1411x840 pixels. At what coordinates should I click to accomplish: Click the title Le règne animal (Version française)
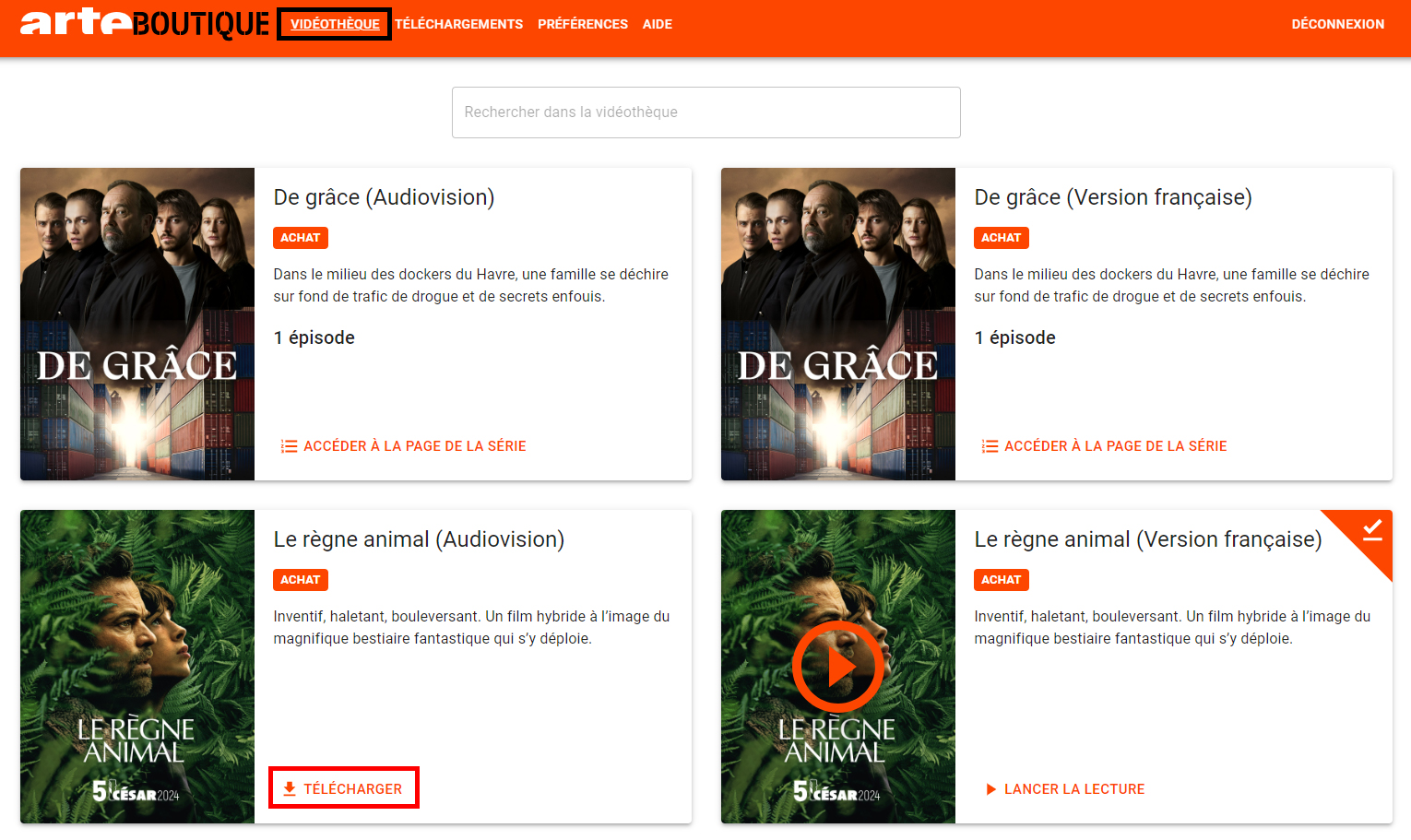[x=1148, y=539]
